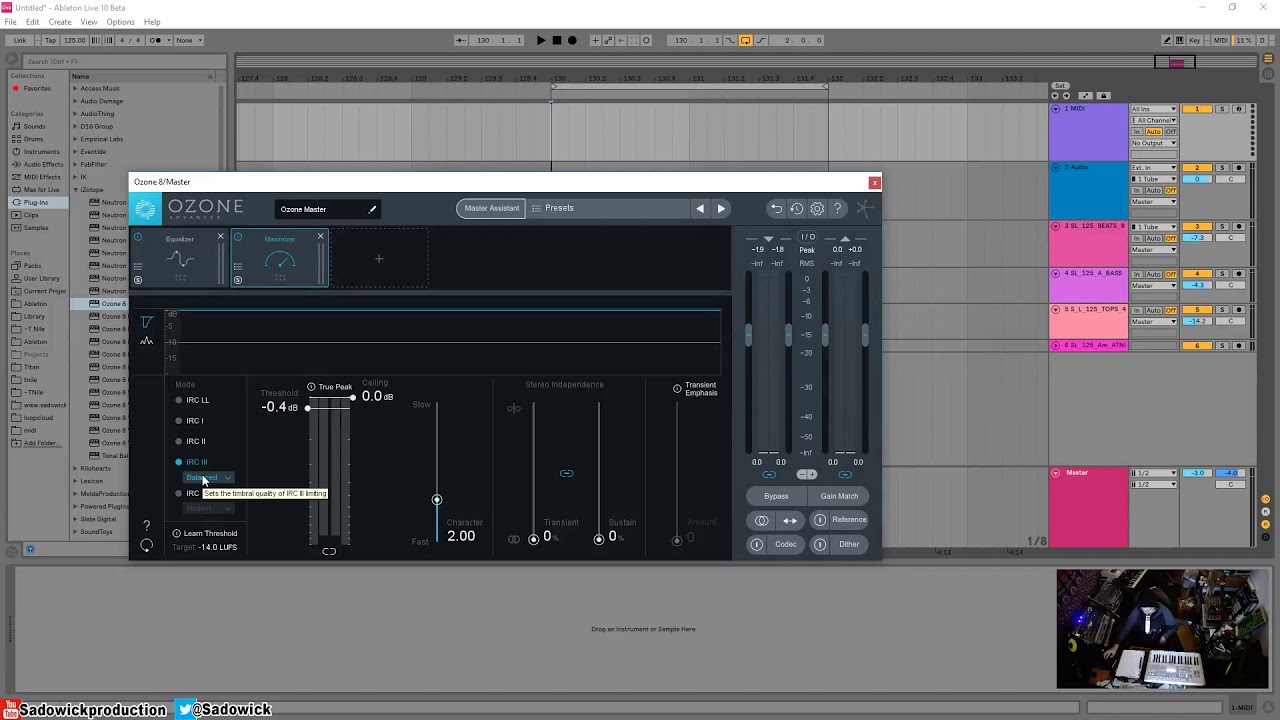The image size is (1280, 720).
Task: Click the Tap tempo button
Action: [x=51, y=40]
